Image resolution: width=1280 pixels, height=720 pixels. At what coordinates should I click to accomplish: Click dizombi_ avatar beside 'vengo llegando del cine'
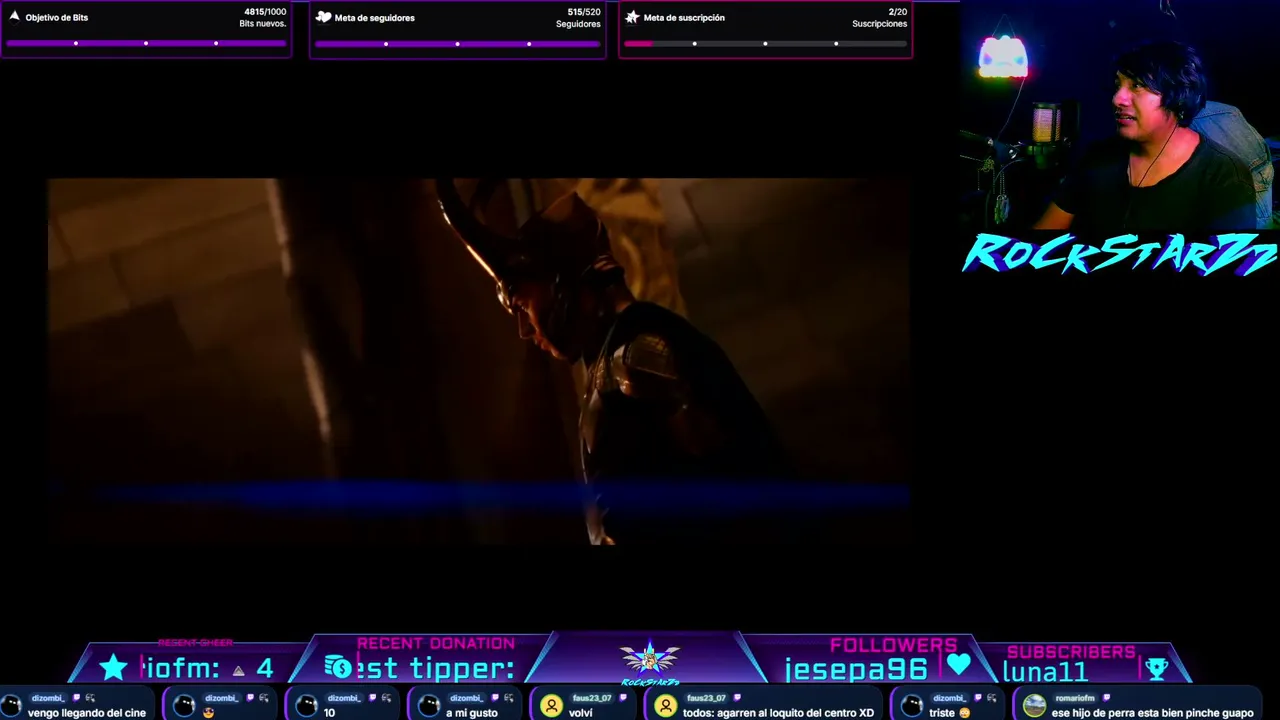tap(12, 706)
